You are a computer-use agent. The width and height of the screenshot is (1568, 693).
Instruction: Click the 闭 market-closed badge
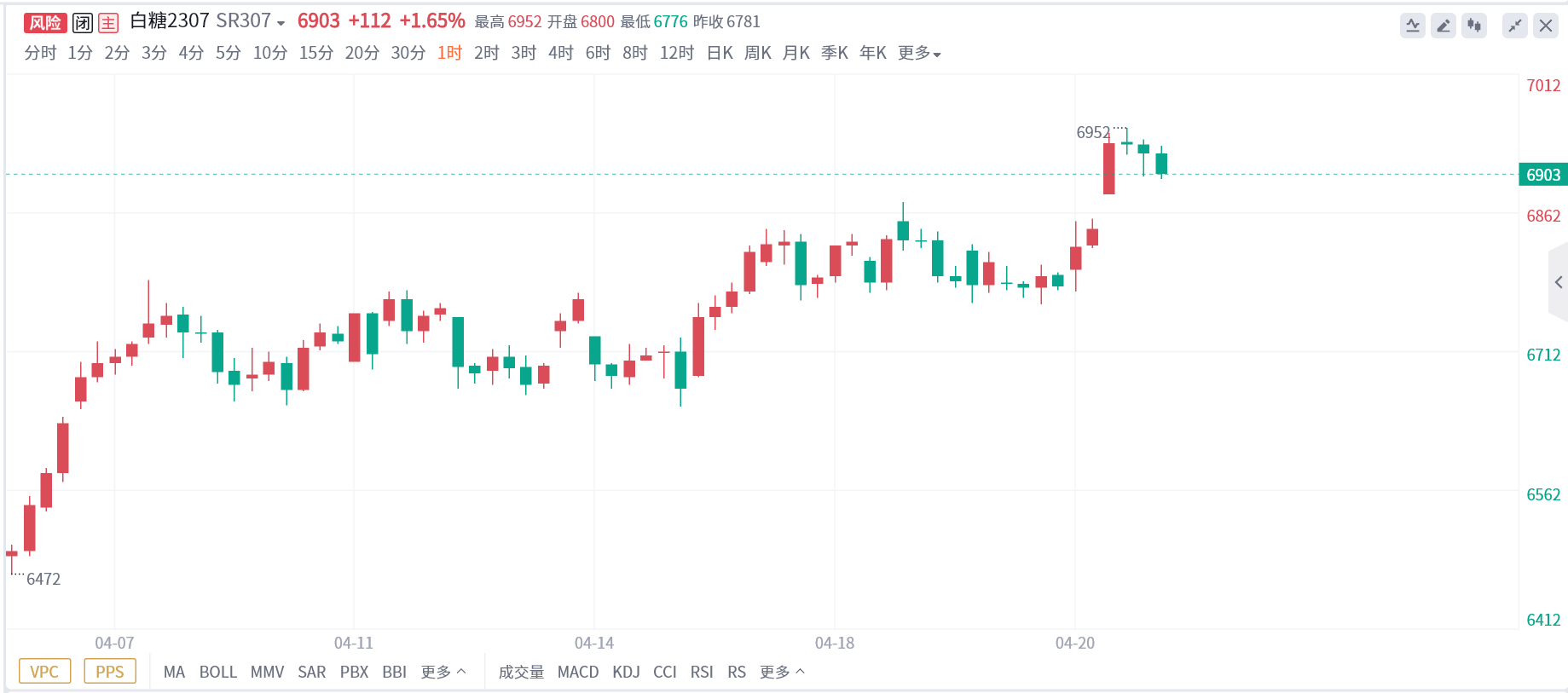coord(83,23)
